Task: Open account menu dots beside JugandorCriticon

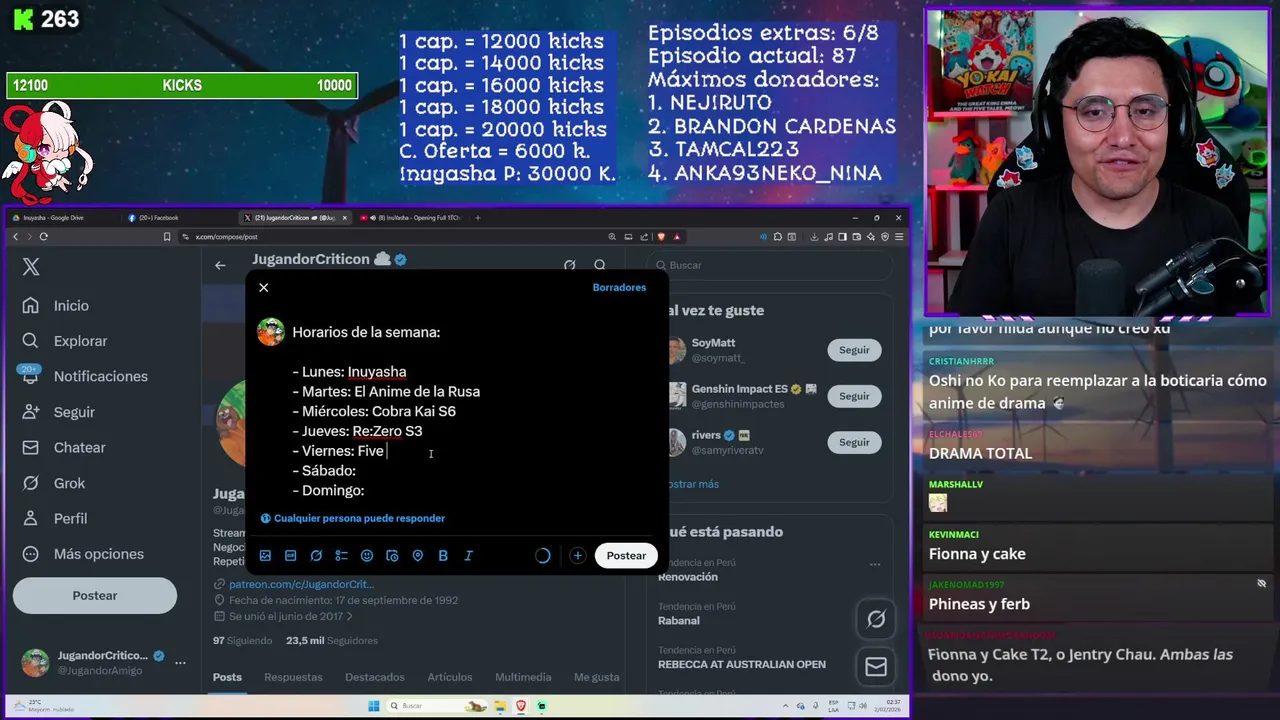Action: (180, 662)
